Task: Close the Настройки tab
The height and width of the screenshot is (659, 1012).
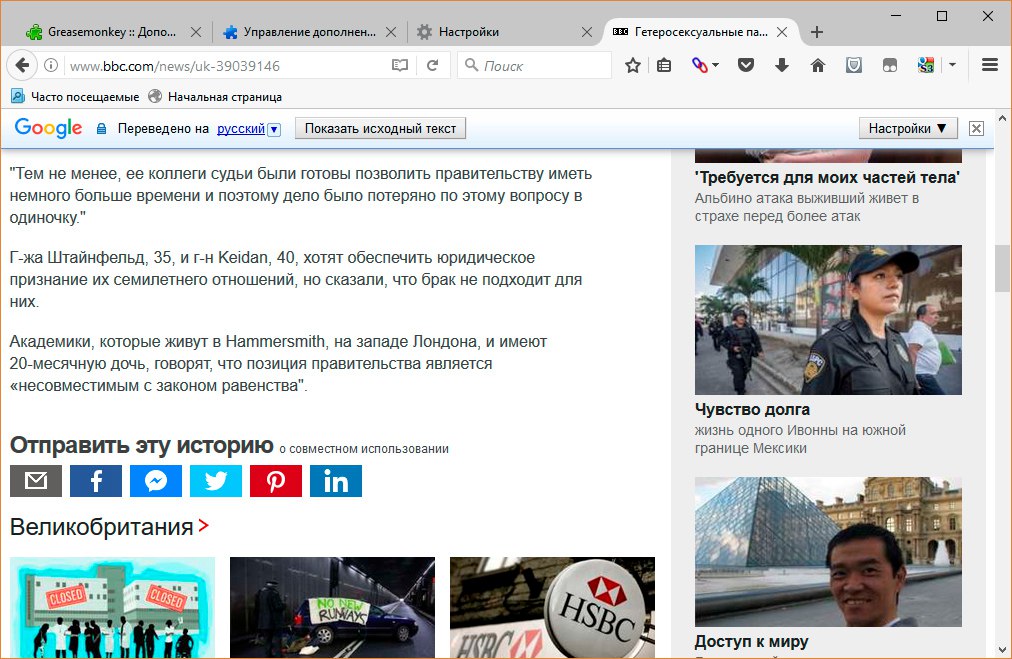Action: point(587,32)
